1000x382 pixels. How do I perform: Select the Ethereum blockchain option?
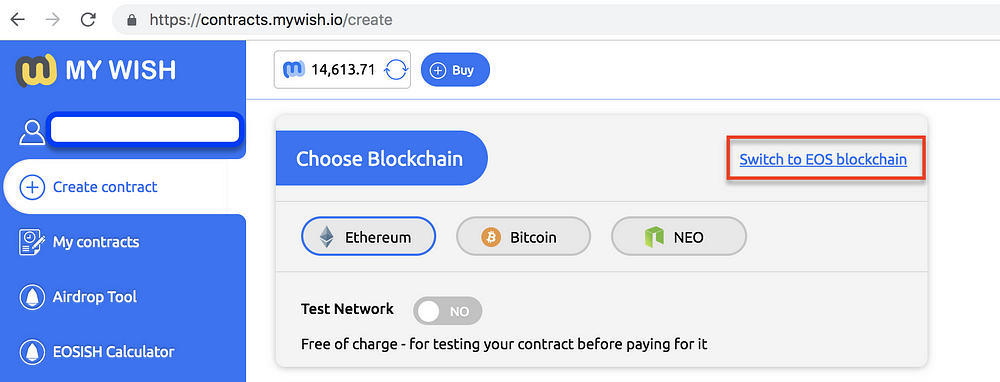click(x=368, y=237)
